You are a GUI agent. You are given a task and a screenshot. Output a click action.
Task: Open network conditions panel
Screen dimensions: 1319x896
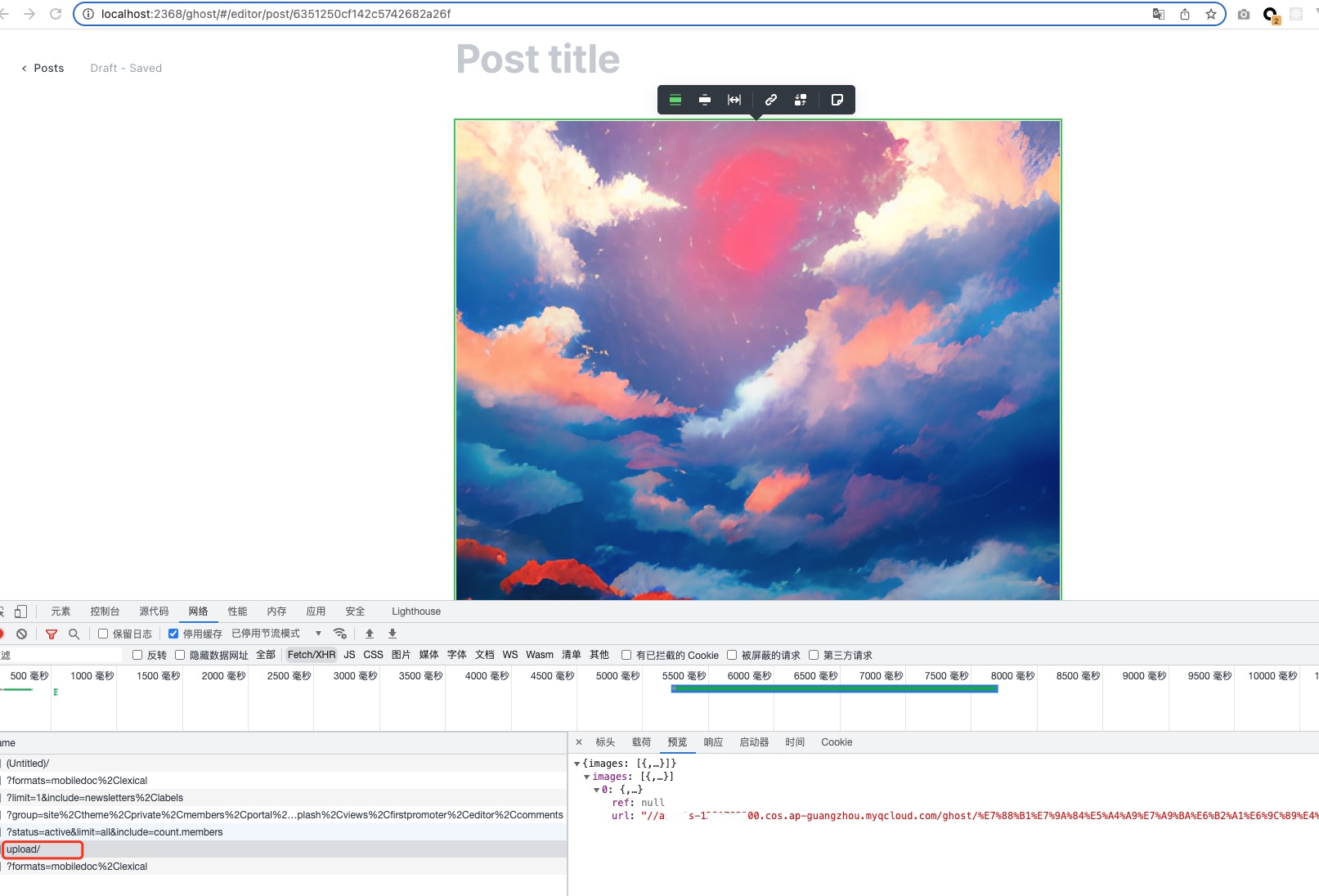click(x=340, y=634)
